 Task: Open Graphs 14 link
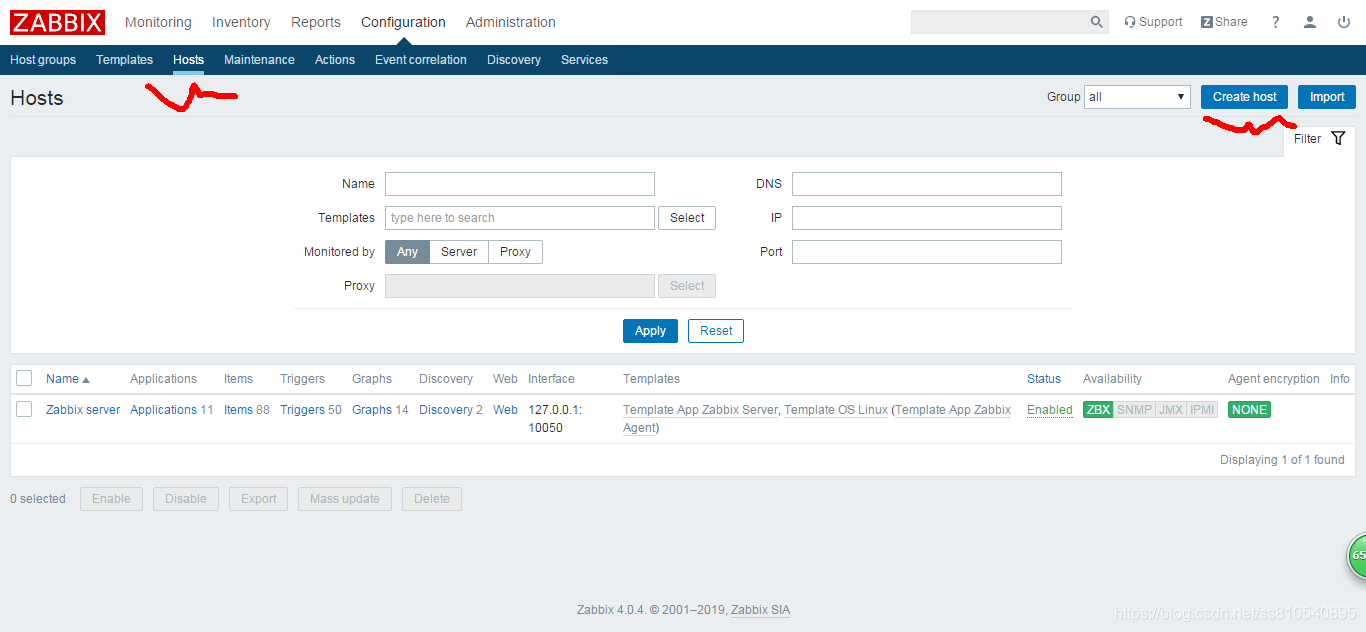click(372, 410)
